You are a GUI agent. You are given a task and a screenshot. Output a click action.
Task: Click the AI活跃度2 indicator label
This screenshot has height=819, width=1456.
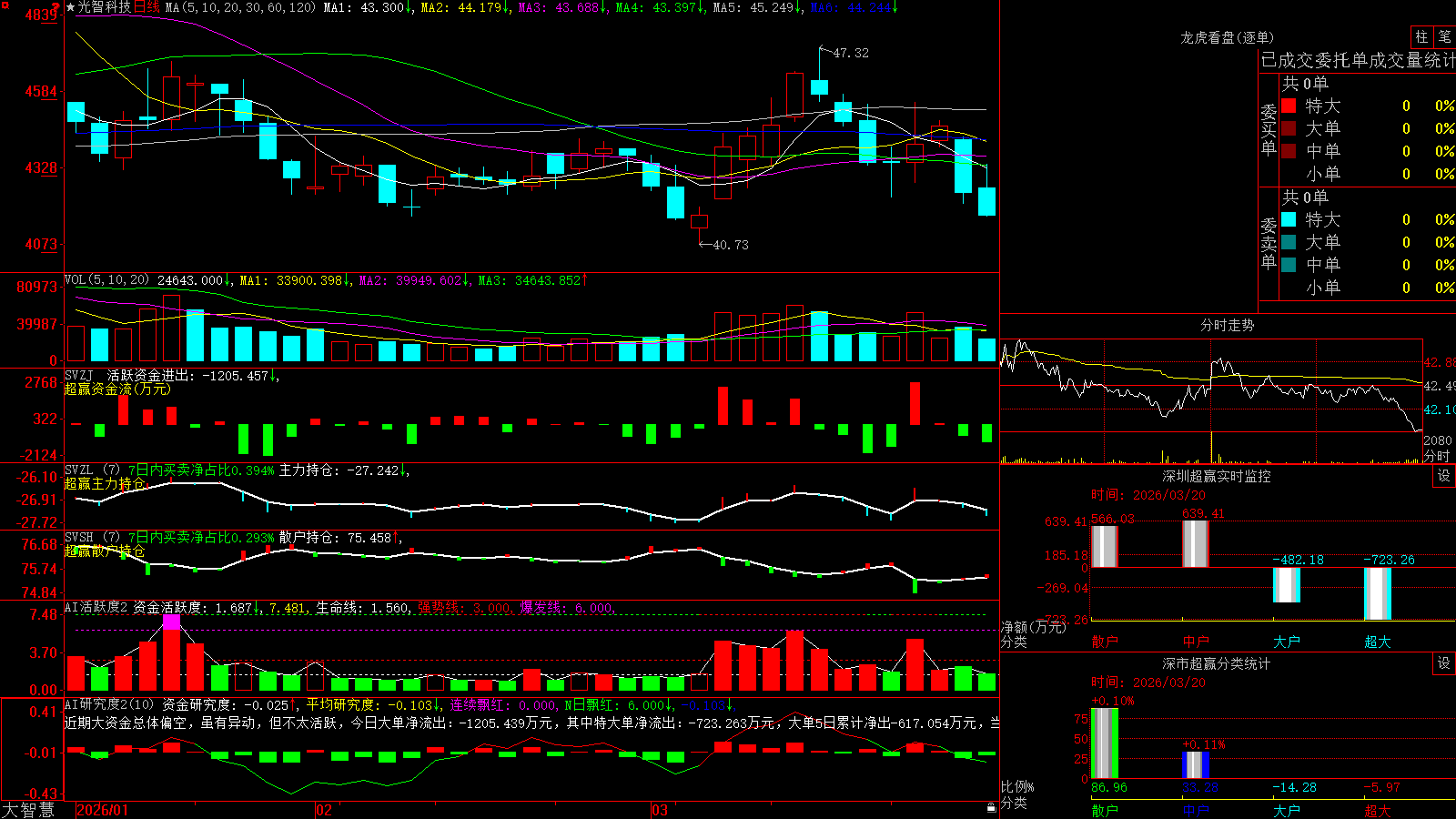coord(96,607)
